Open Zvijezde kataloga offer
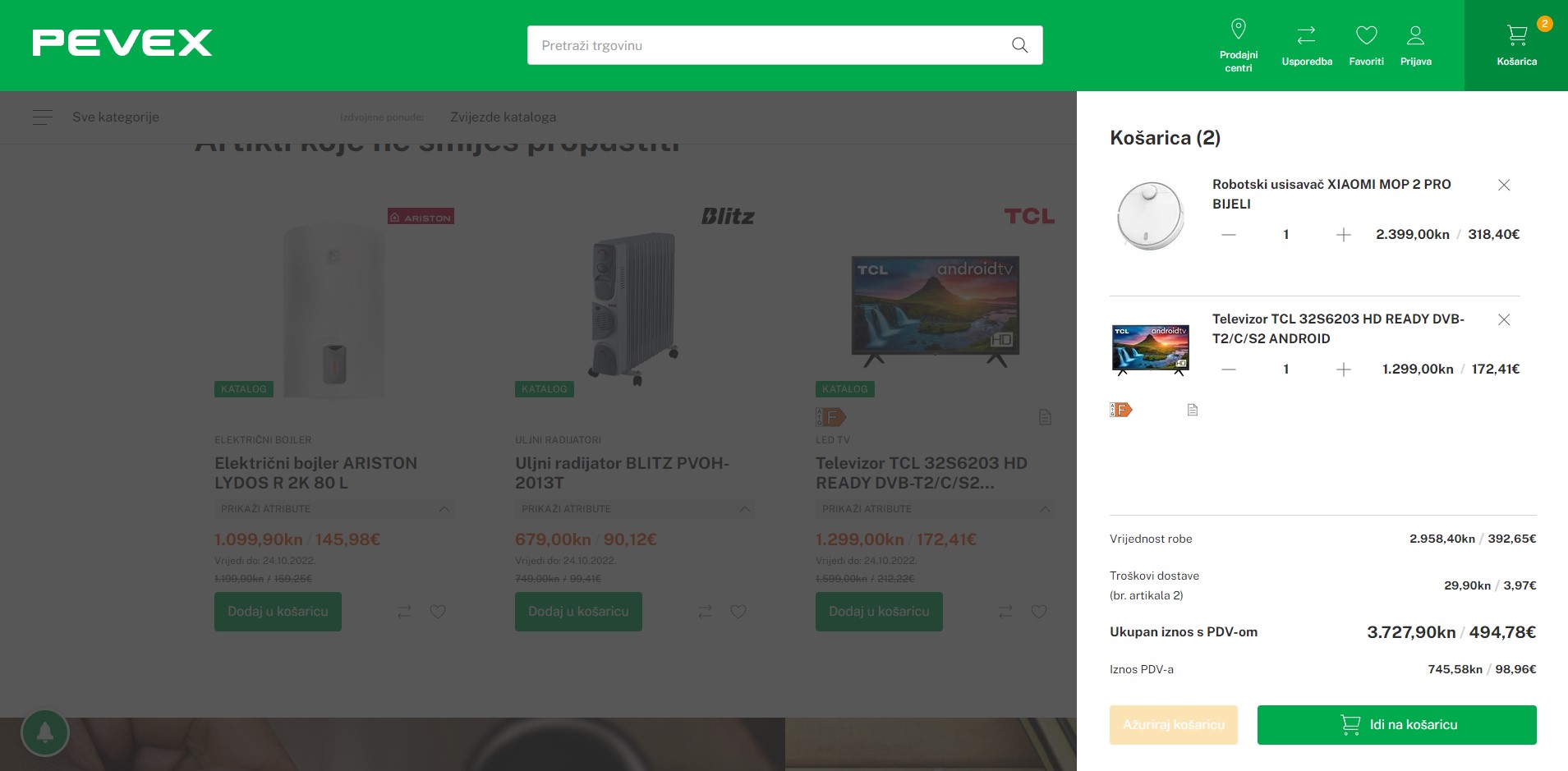The image size is (1568, 771). (x=503, y=117)
